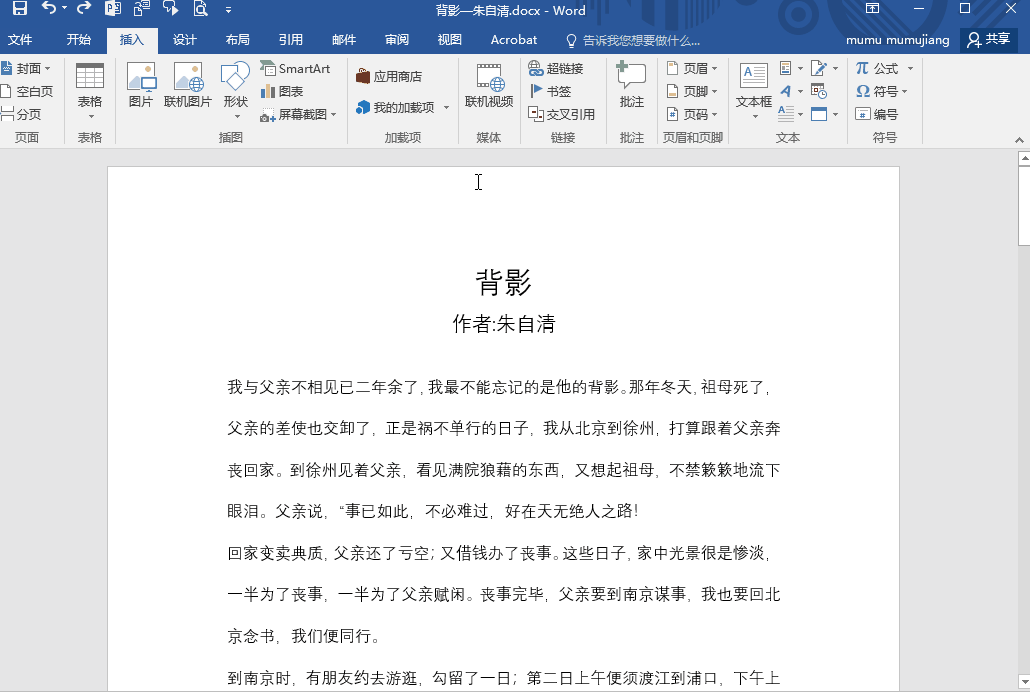Screen dimensions: 1030x692
Task: Switch to the 布局 Layout tab
Action: (x=237, y=40)
